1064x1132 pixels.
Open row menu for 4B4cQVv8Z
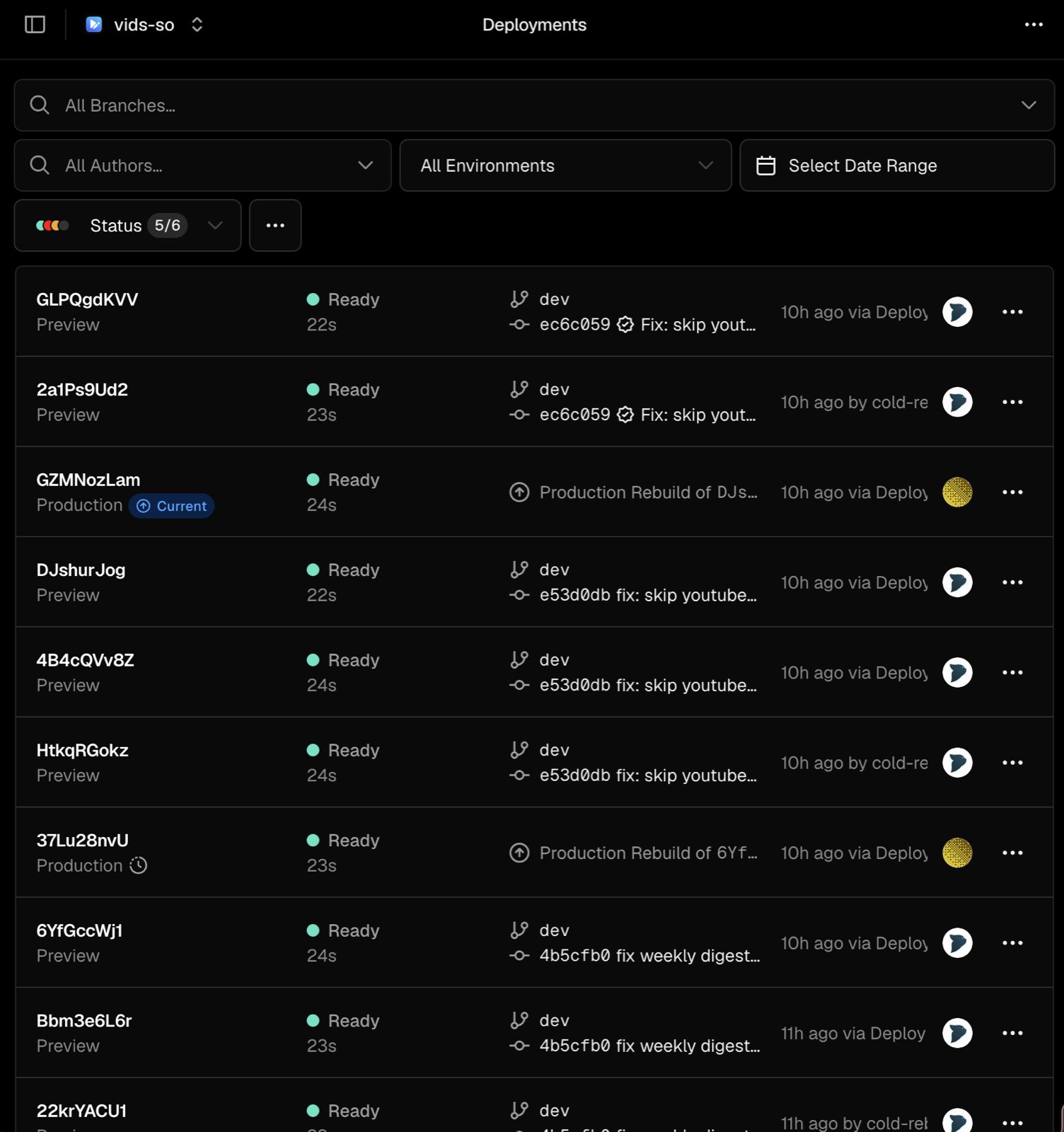point(1012,673)
